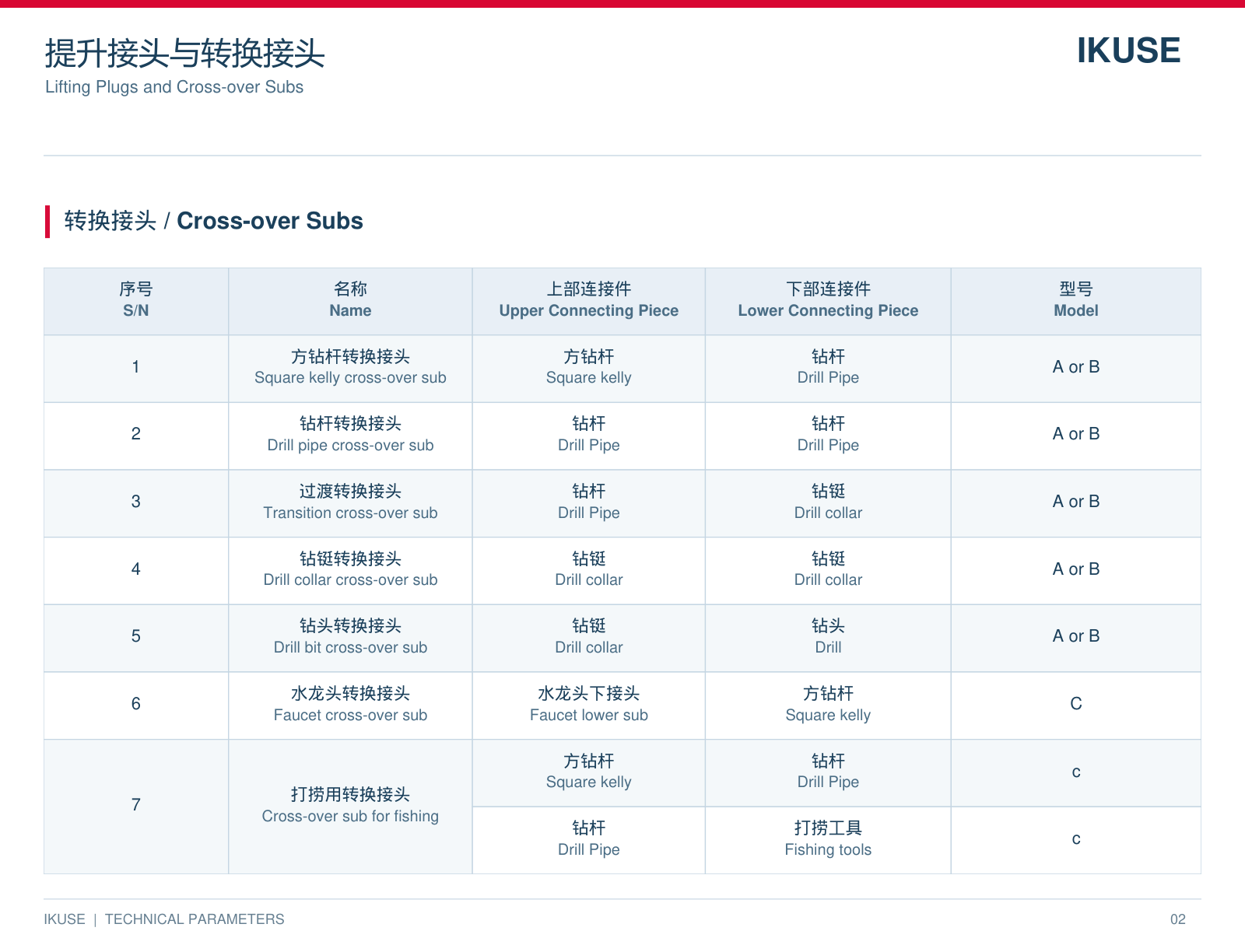Viewport: 1245px width, 952px height.
Task: Click the 'S/N' column header
Action: click(x=136, y=302)
